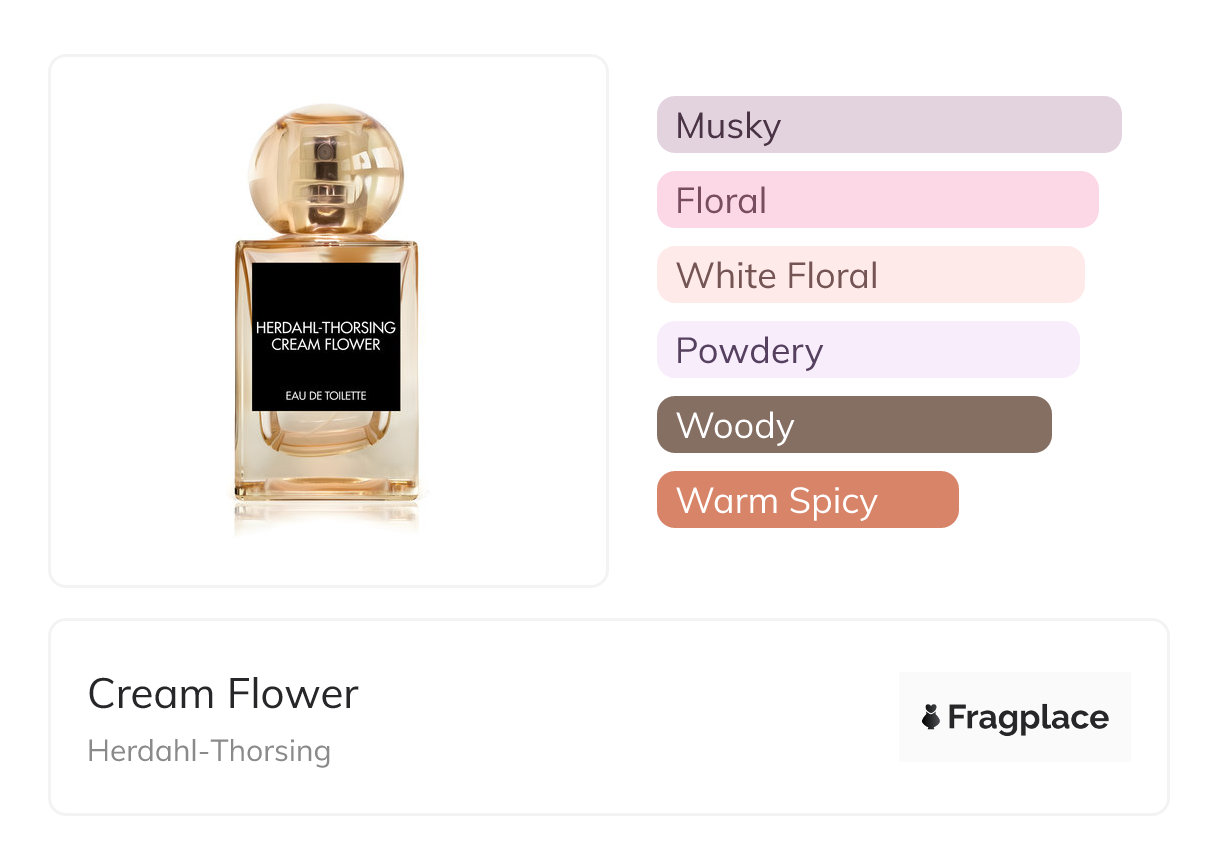Image resolution: width=1218 pixels, height=864 pixels.
Task: Click the "Warm Spicy" label text
Action: tap(776, 501)
